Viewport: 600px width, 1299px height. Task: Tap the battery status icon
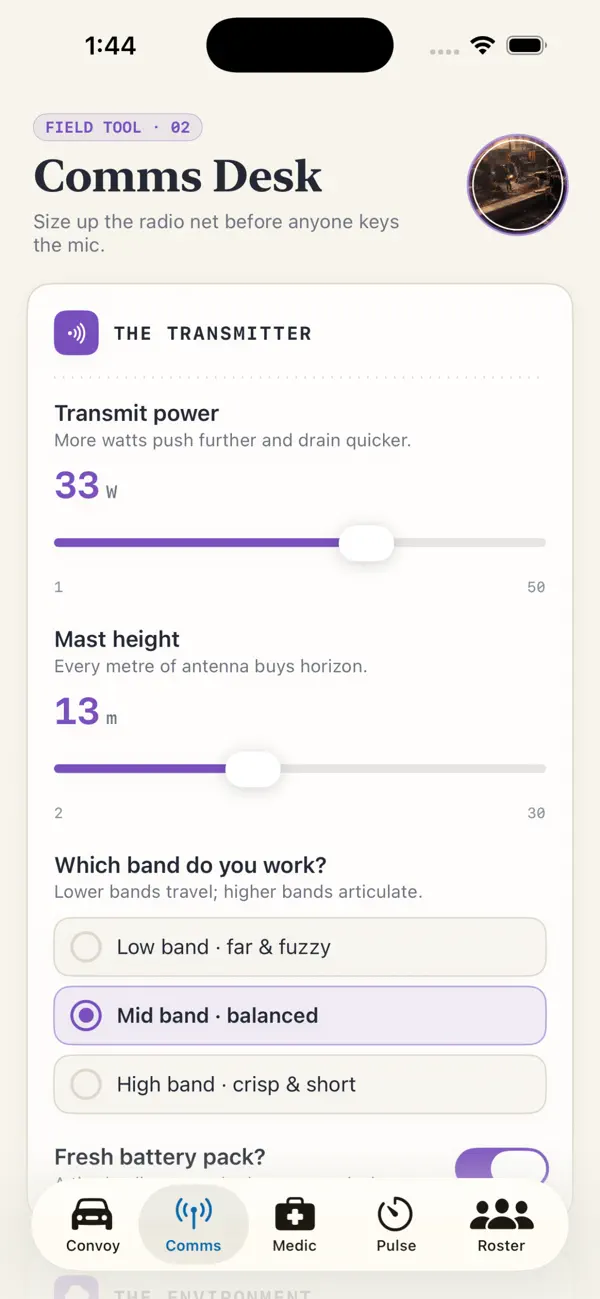pos(526,46)
